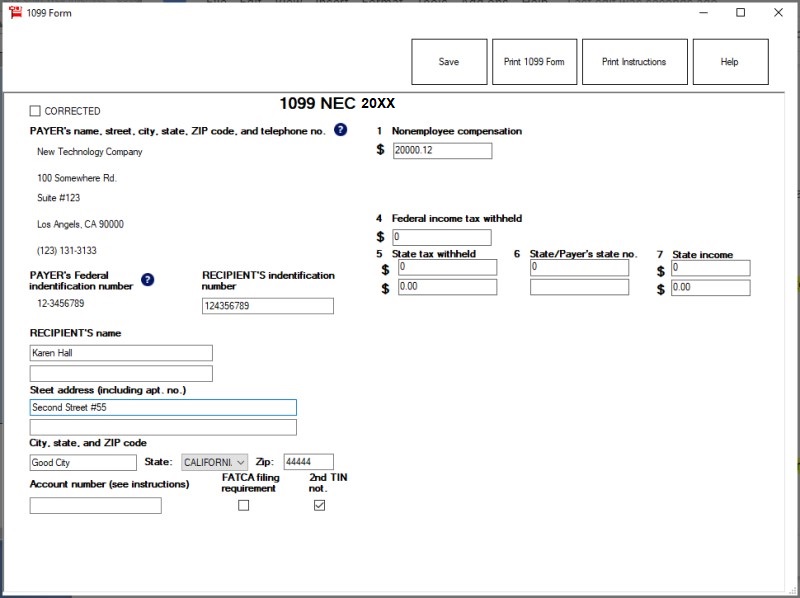Check the CORRECTED checkbox
Screen dimensions: 800x598
tap(34, 110)
